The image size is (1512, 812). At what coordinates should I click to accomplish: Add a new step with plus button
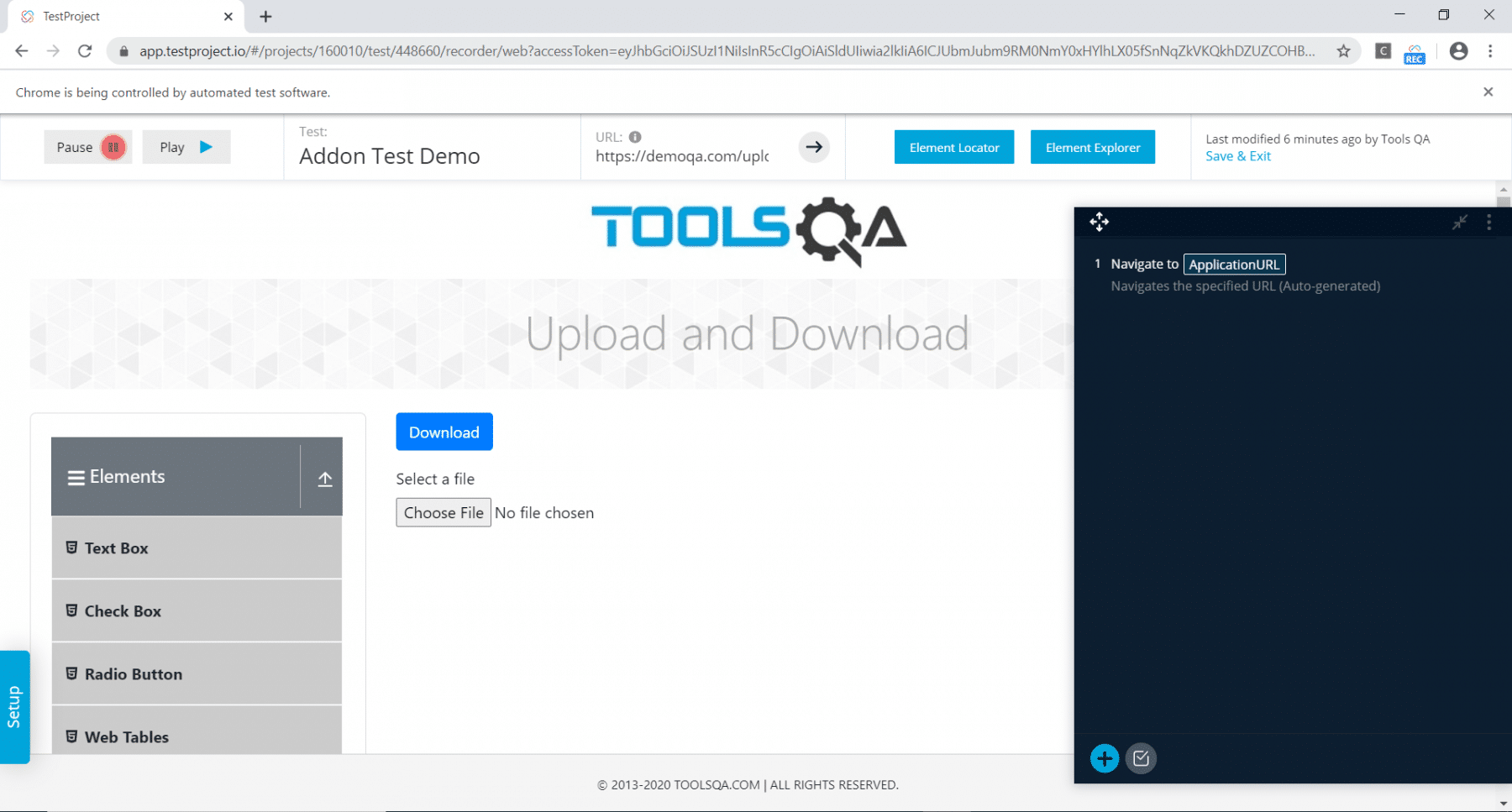1105,759
